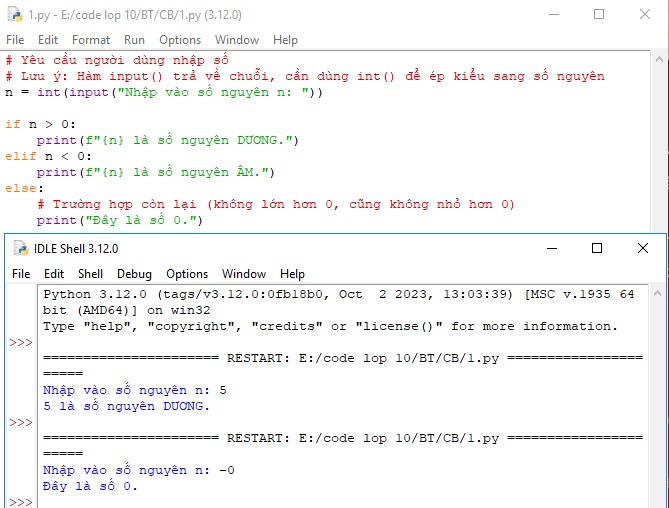The image size is (669, 508).
Task: Click first RESTART line in shell
Action: [343, 358]
